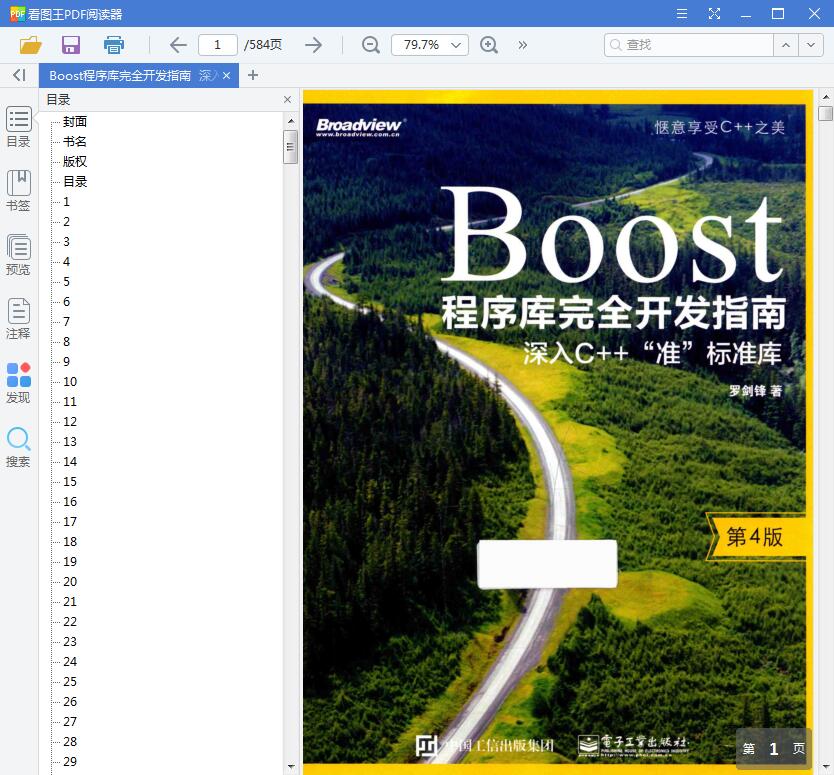Image resolution: width=834 pixels, height=775 pixels.
Task: Go to the next page arrow
Action: click(314, 45)
